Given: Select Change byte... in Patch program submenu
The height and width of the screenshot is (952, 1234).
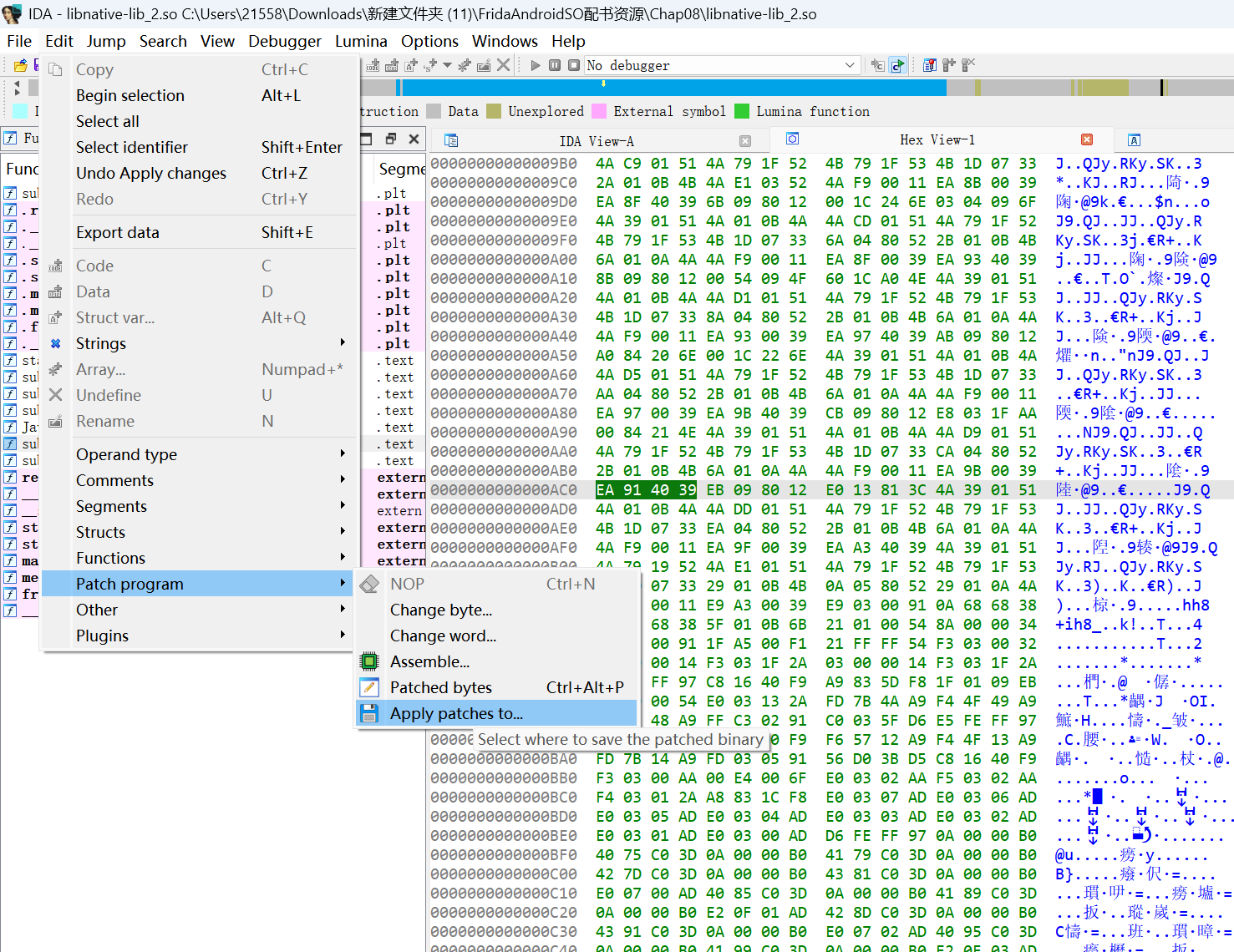Looking at the screenshot, I should click(x=496, y=610).
